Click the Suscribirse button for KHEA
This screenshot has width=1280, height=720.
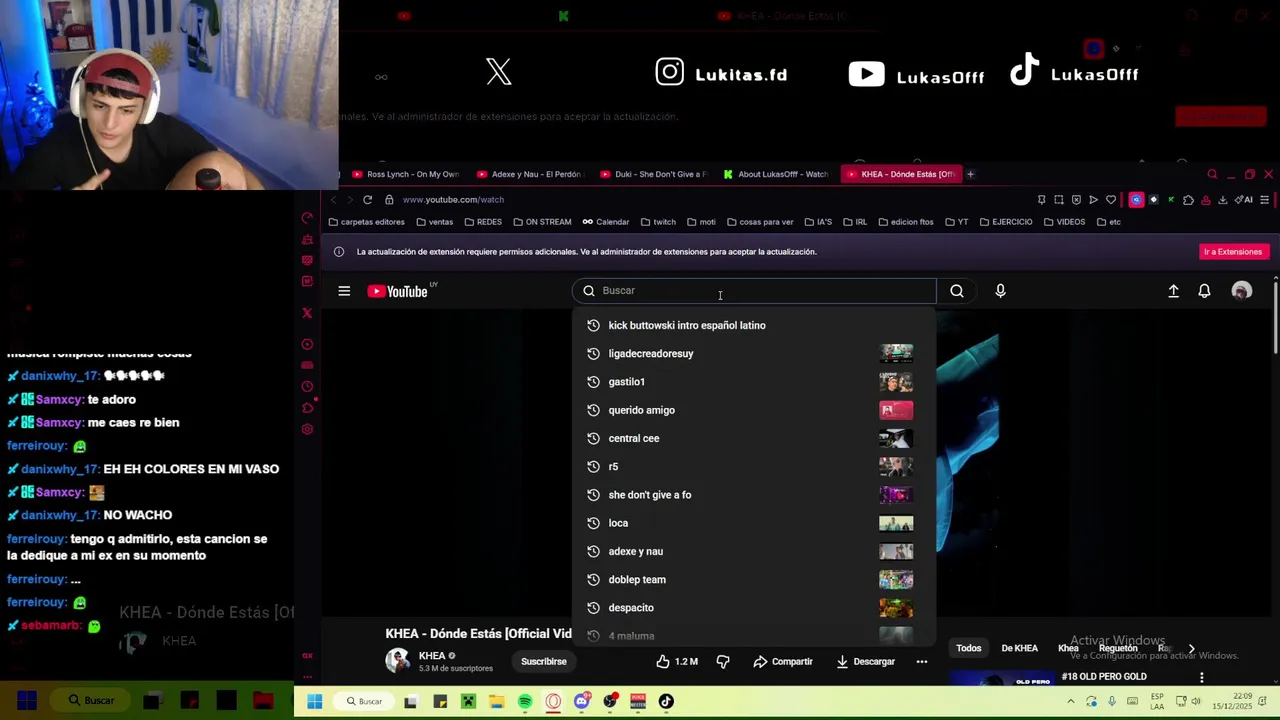pos(543,661)
